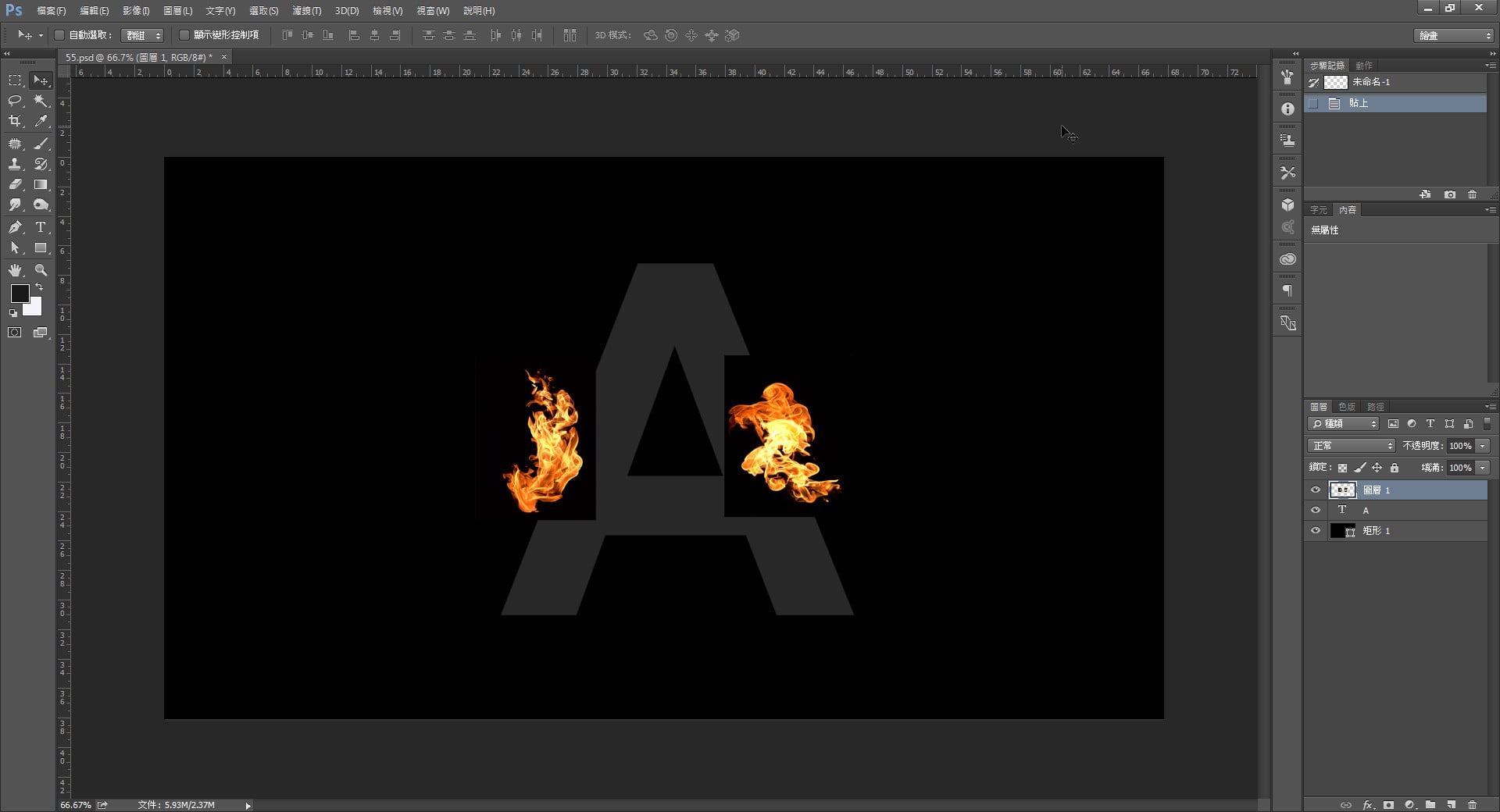Image resolution: width=1500 pixels, height=812 pixels.
Task: Open the layer blend mode dropdown
Action: pyautogui.click(x=1352, y=446)
